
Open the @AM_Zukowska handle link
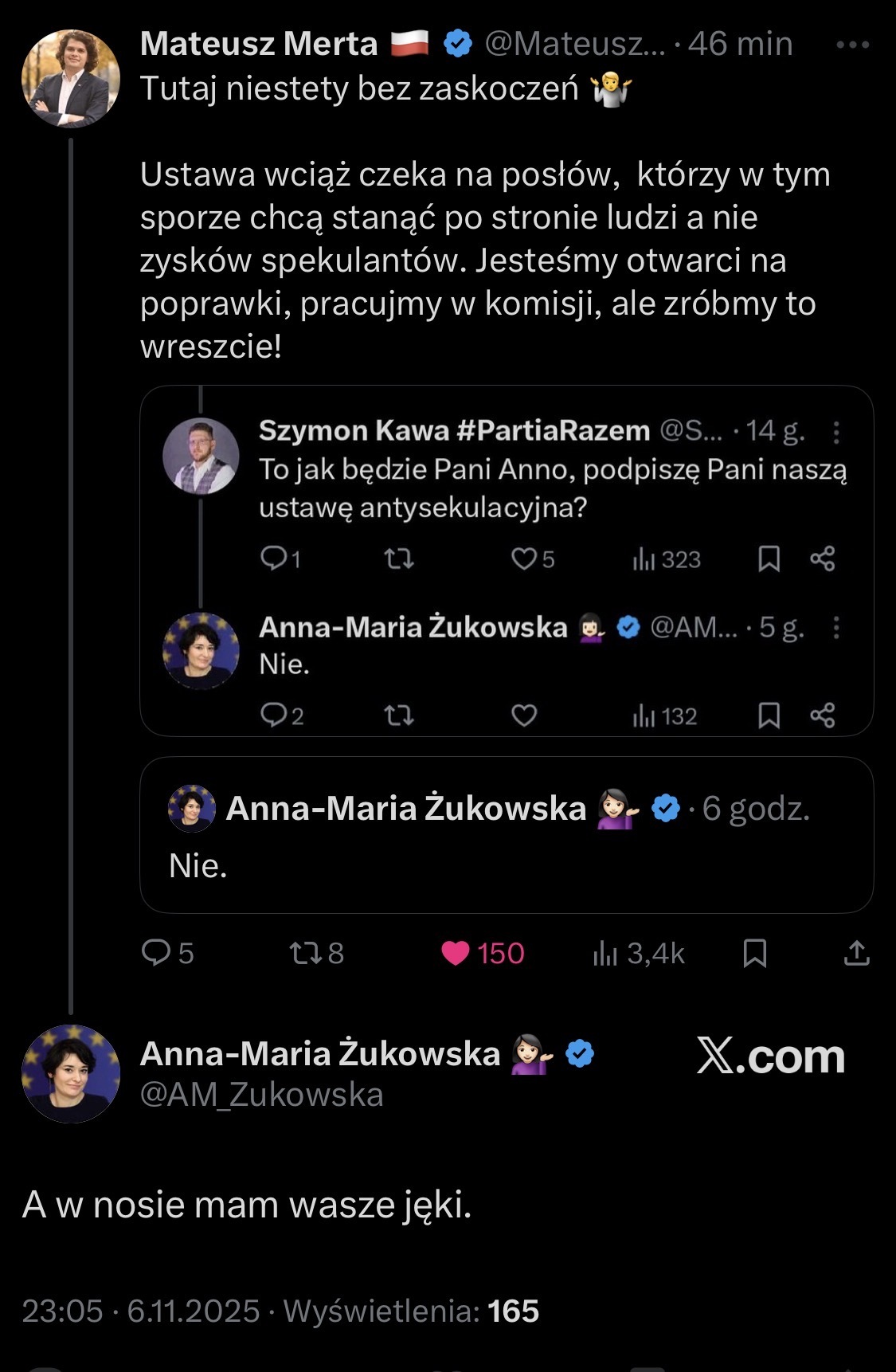coord(261,1095)
